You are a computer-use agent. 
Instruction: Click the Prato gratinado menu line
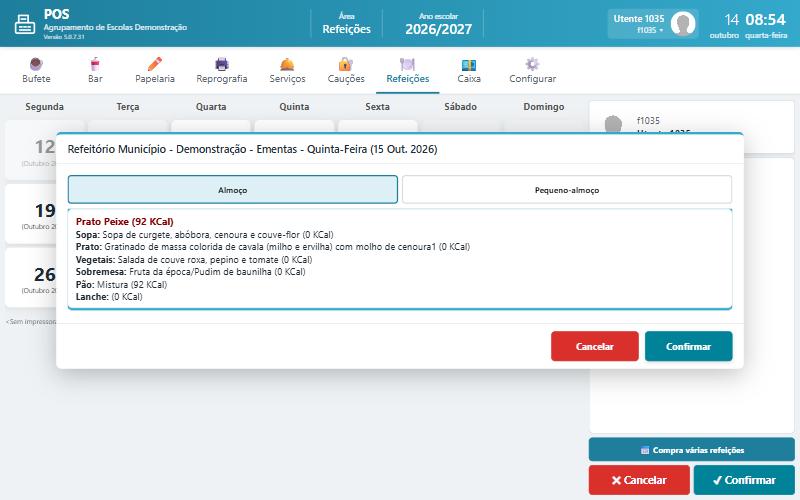[272, 247]
